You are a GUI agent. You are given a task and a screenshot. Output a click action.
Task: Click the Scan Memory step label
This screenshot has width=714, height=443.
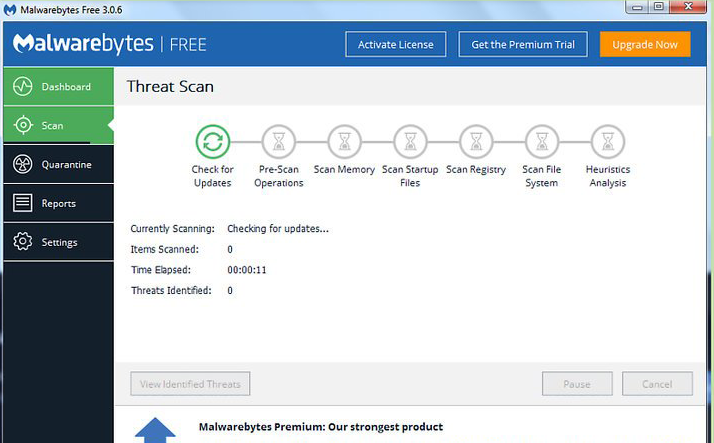(344, 169)
